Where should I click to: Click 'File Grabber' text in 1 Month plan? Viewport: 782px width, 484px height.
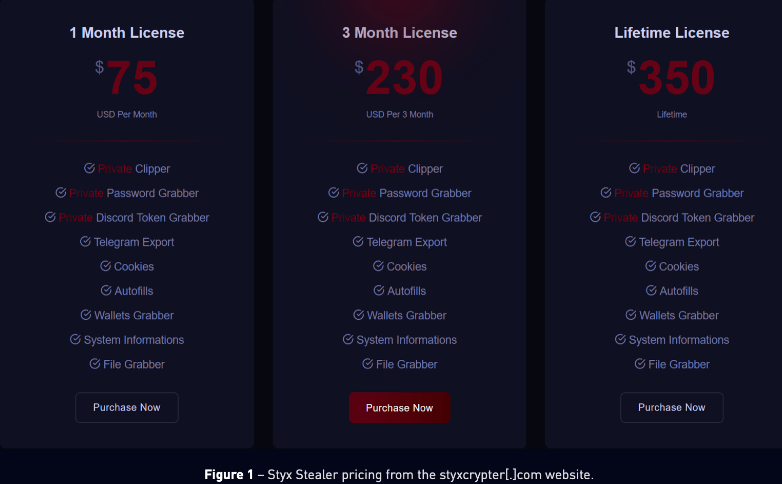(x=134, y=364)
